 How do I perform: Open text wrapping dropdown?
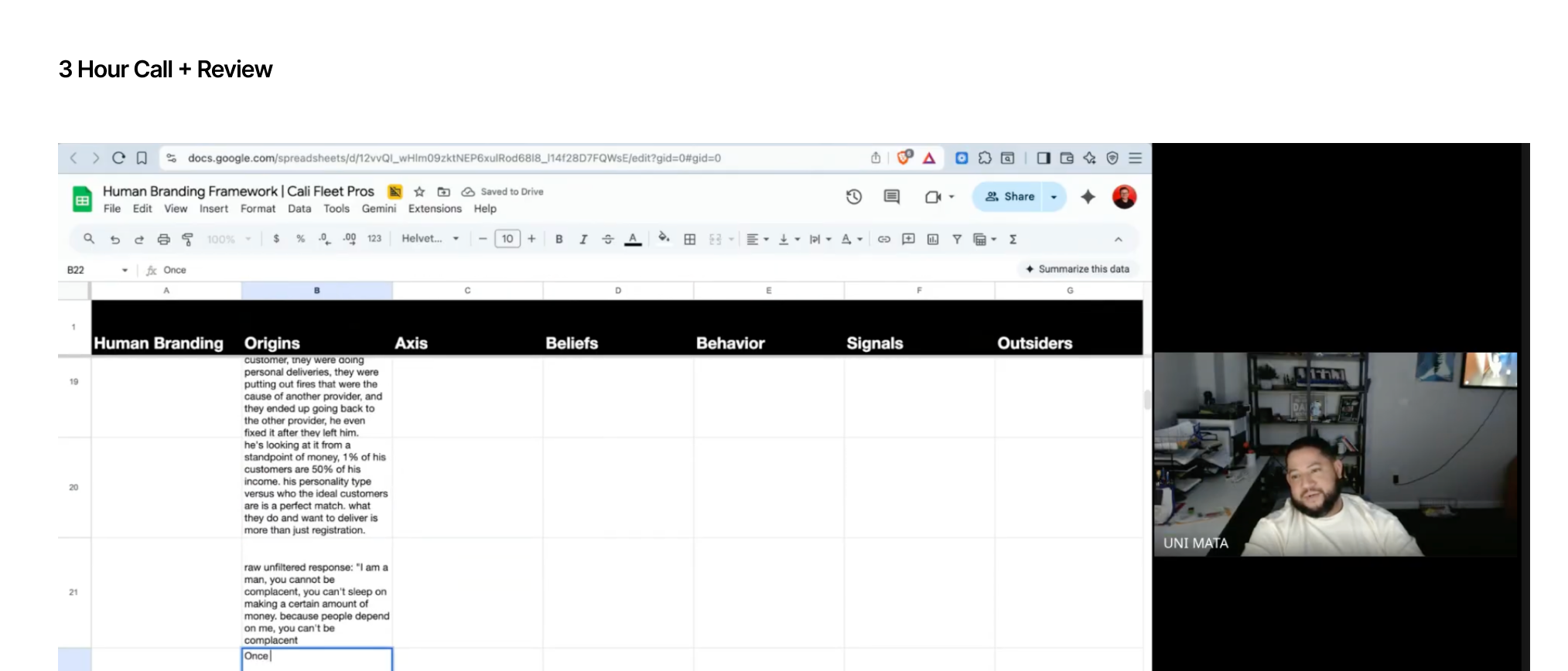point(820,240)
